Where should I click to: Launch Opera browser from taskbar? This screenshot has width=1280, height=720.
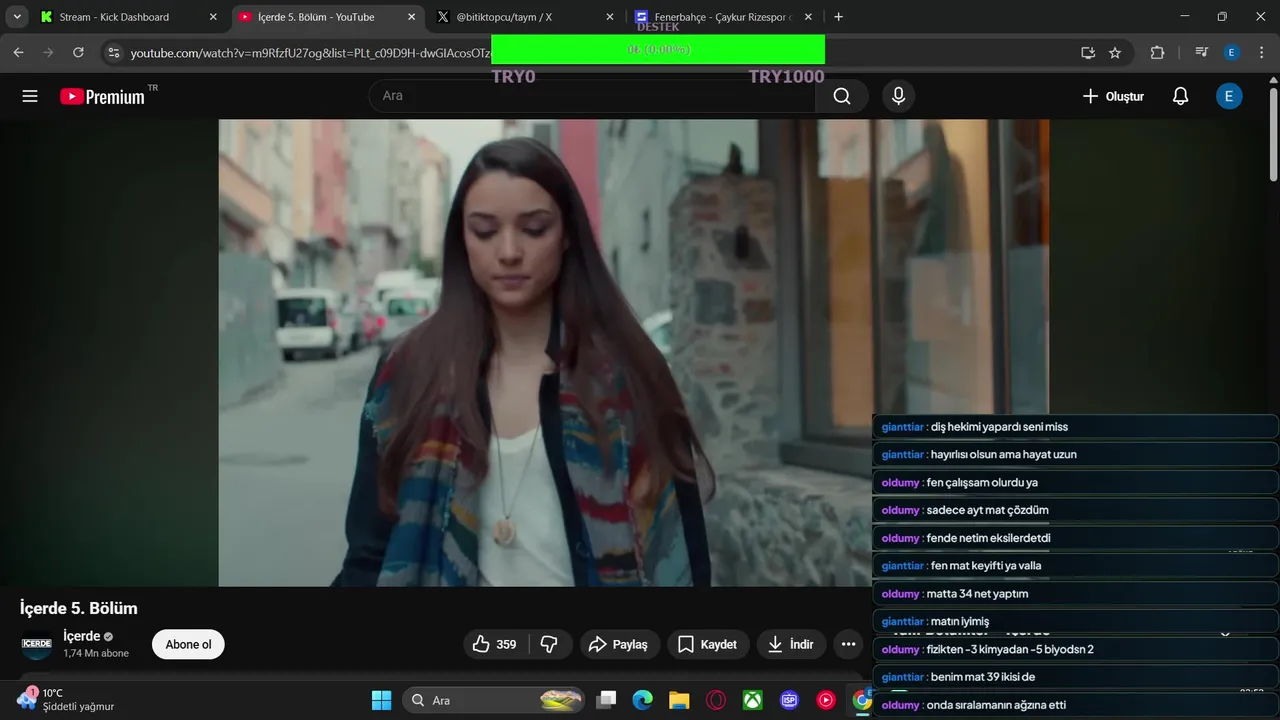coord(716,700)
